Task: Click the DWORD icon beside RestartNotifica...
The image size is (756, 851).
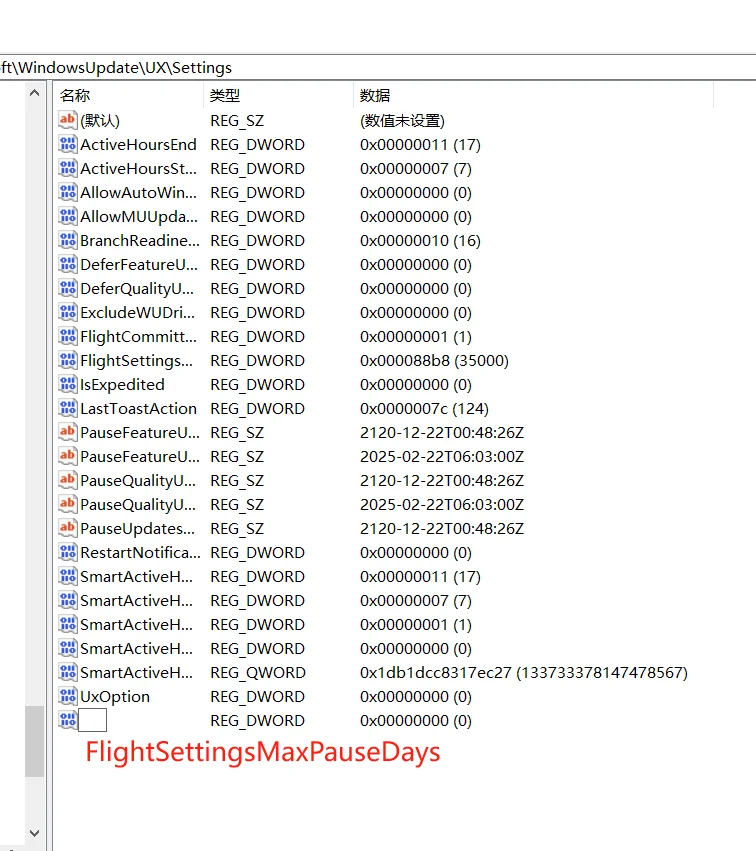Action: [x=67, y=552]
